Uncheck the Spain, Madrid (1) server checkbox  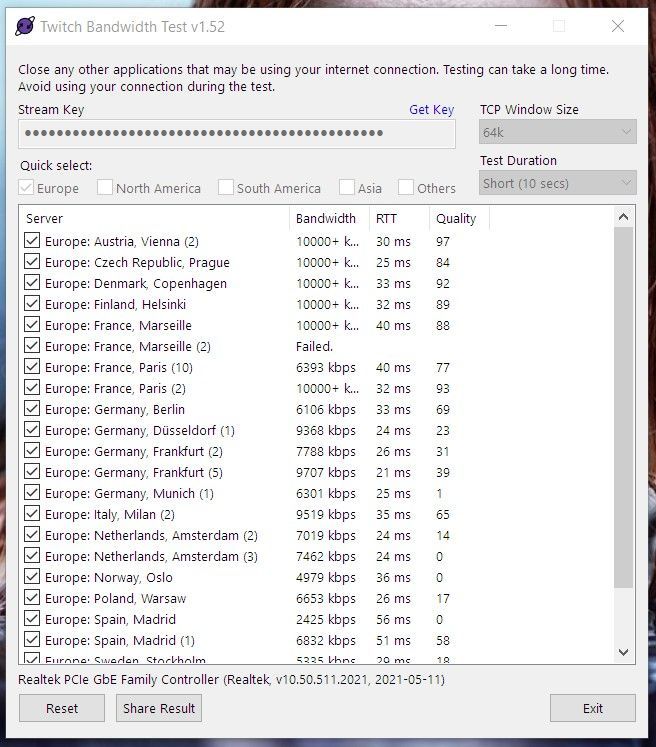click(32, 639)
